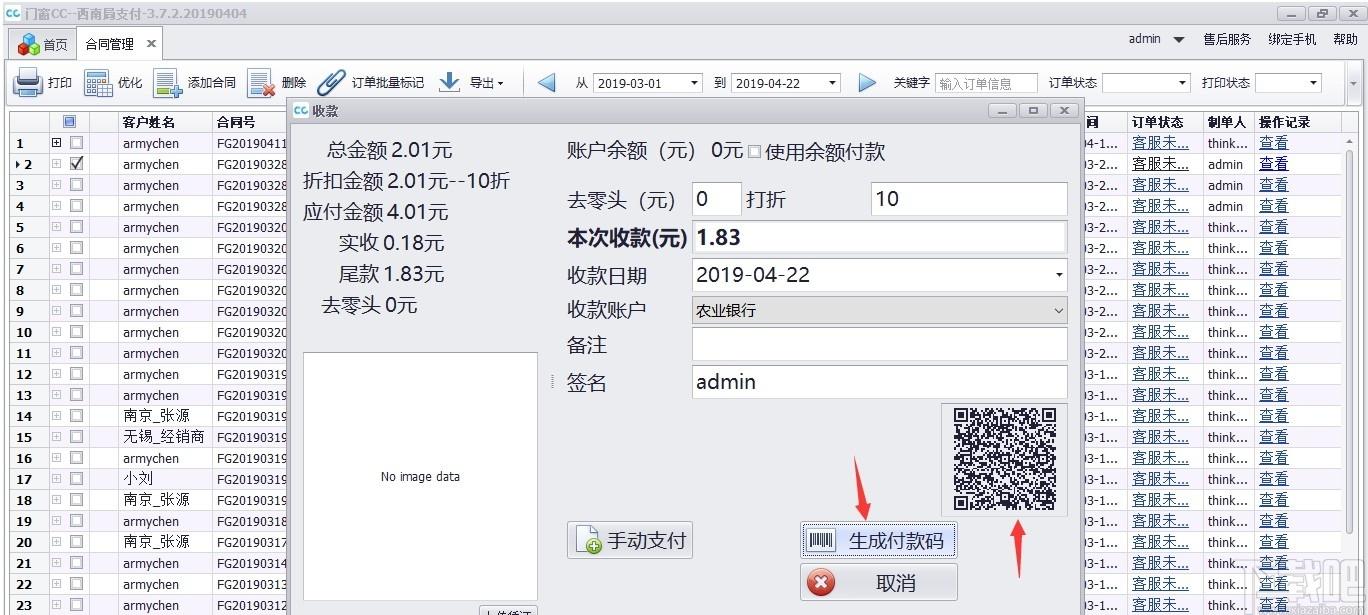Open the start date 2019-03-01 dropdown
Image resolution: width=1368 pixels, height=615 pixels.
tap(695, 83)
